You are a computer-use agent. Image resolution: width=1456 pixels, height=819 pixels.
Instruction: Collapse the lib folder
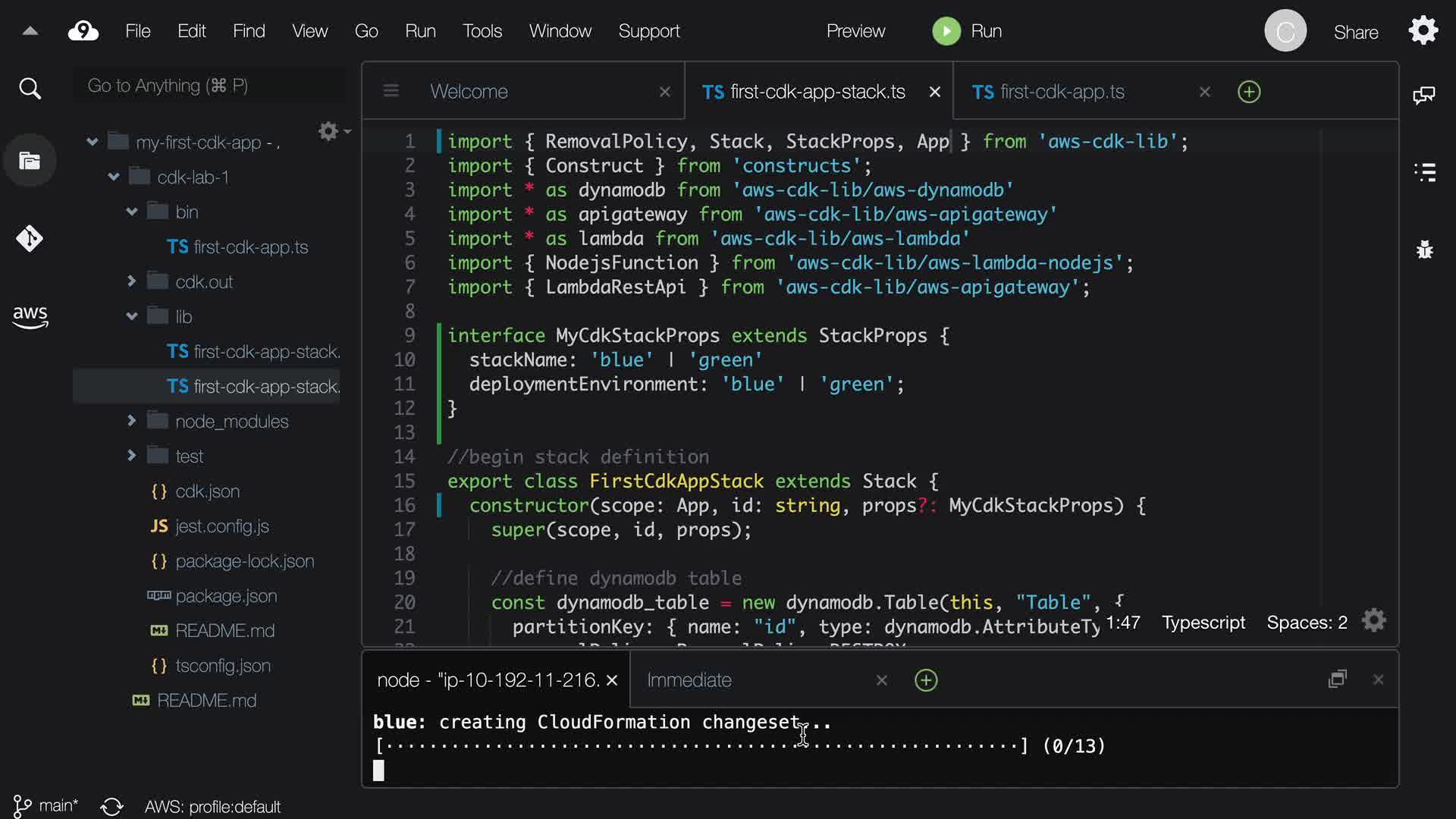tap(132, 316)
